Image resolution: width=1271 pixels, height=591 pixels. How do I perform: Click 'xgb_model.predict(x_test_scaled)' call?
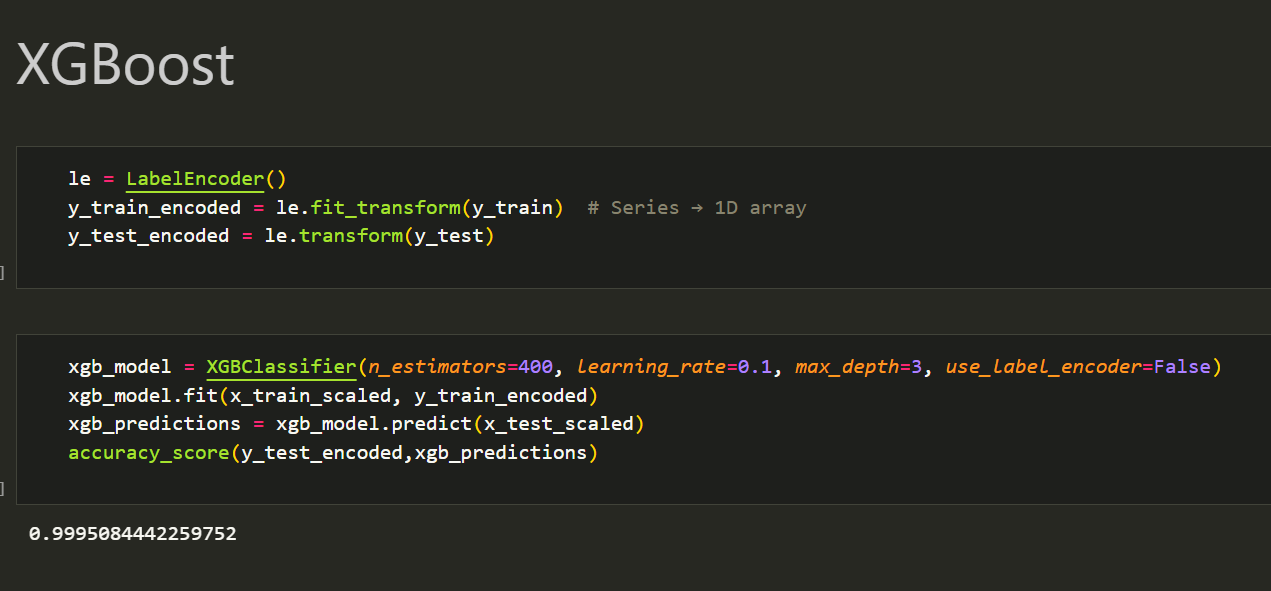(x=460, y=424)
